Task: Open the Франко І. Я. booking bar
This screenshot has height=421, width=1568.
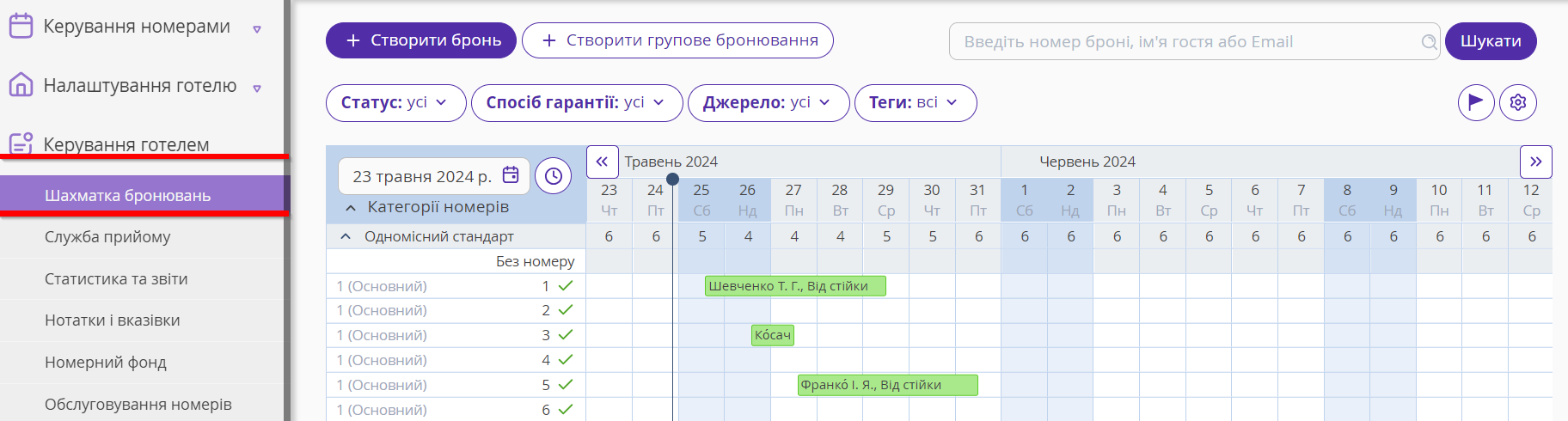Action: (887, 385)
